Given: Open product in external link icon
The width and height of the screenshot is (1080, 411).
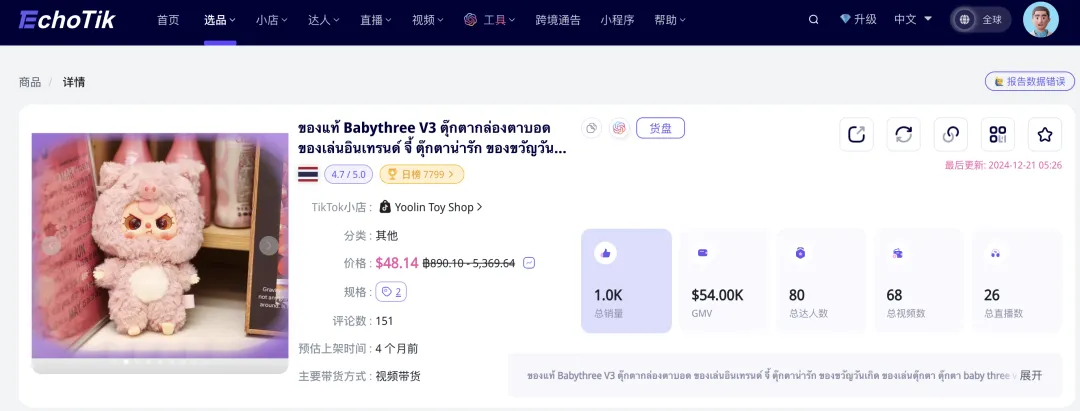Looking at the screenshot, I should click(x=856, y=134).
